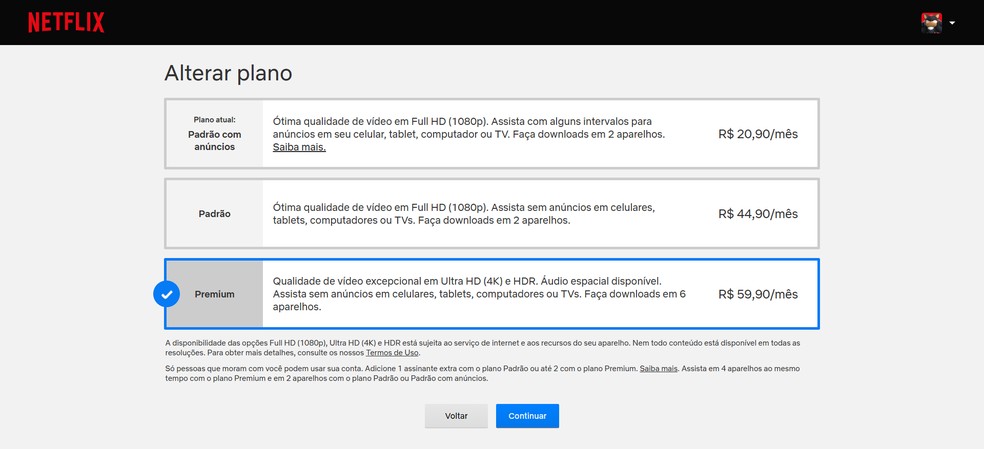This screenshot has width=984, height=449.
Task: Open Saiba mais link about extra members
Action: tap(658, 369)
